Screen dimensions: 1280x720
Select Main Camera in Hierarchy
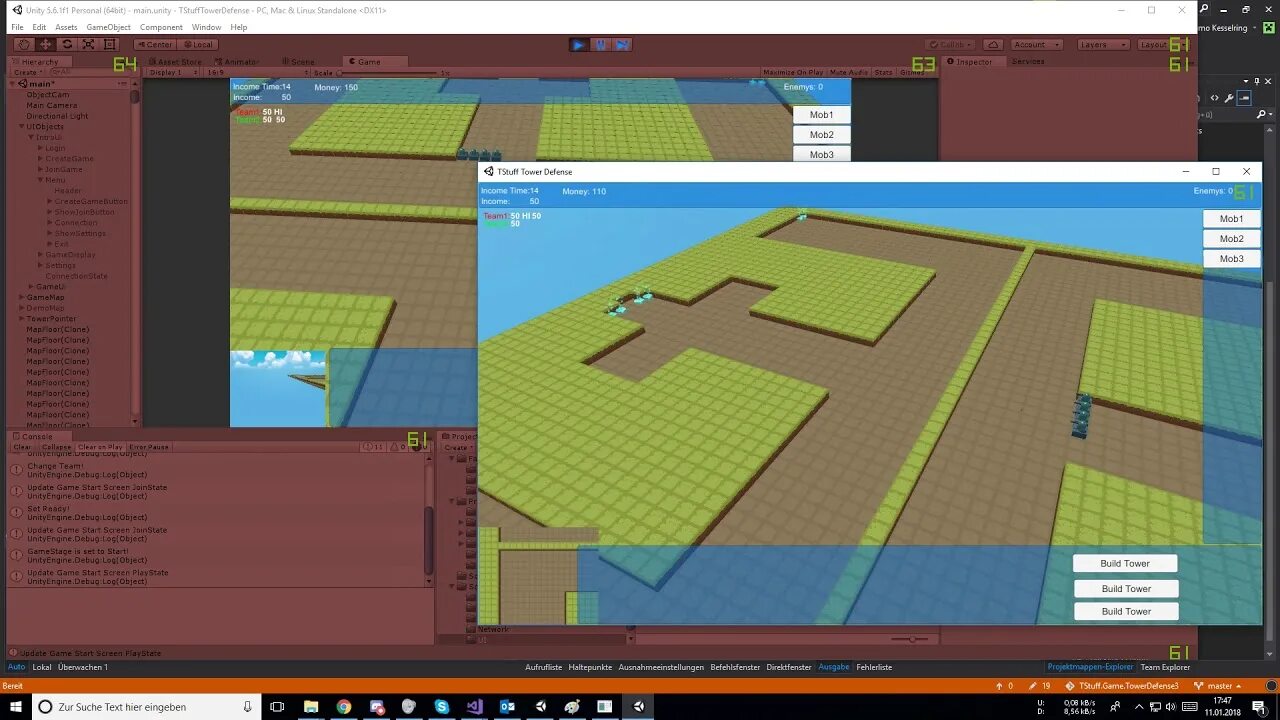(x=51, y=105)
